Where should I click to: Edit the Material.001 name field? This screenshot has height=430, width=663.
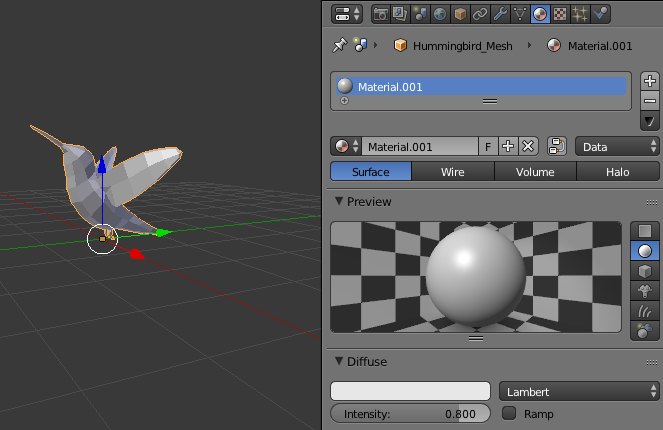[x=420, y=146]
